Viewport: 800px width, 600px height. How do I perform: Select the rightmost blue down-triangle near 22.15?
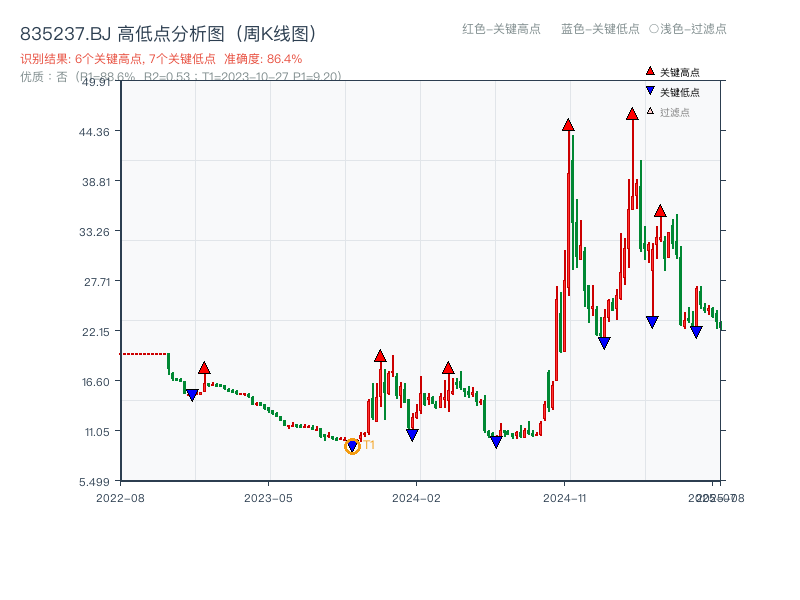coord(696,330)
